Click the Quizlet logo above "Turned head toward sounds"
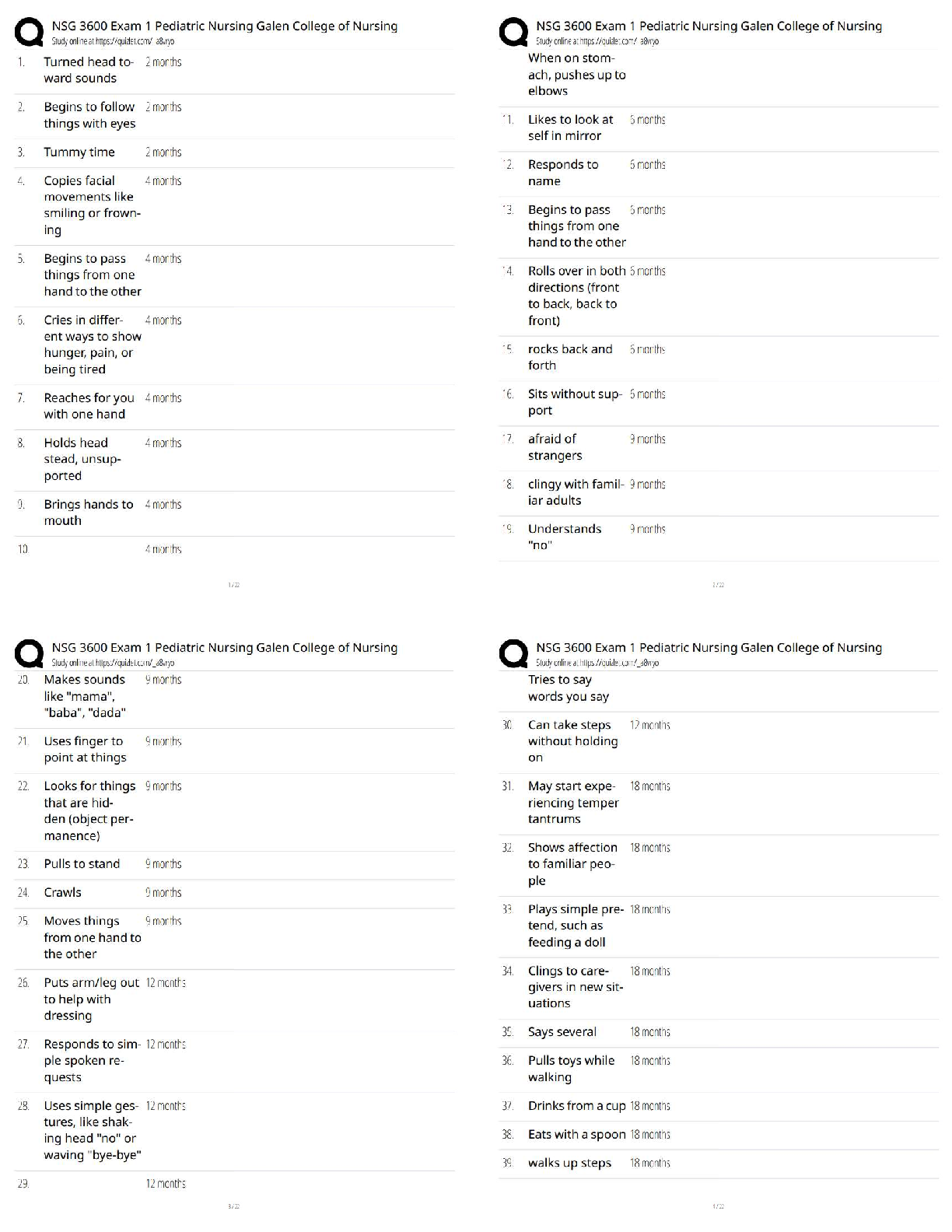This screenshot has height=1232, width=952. tap(29, 32)
